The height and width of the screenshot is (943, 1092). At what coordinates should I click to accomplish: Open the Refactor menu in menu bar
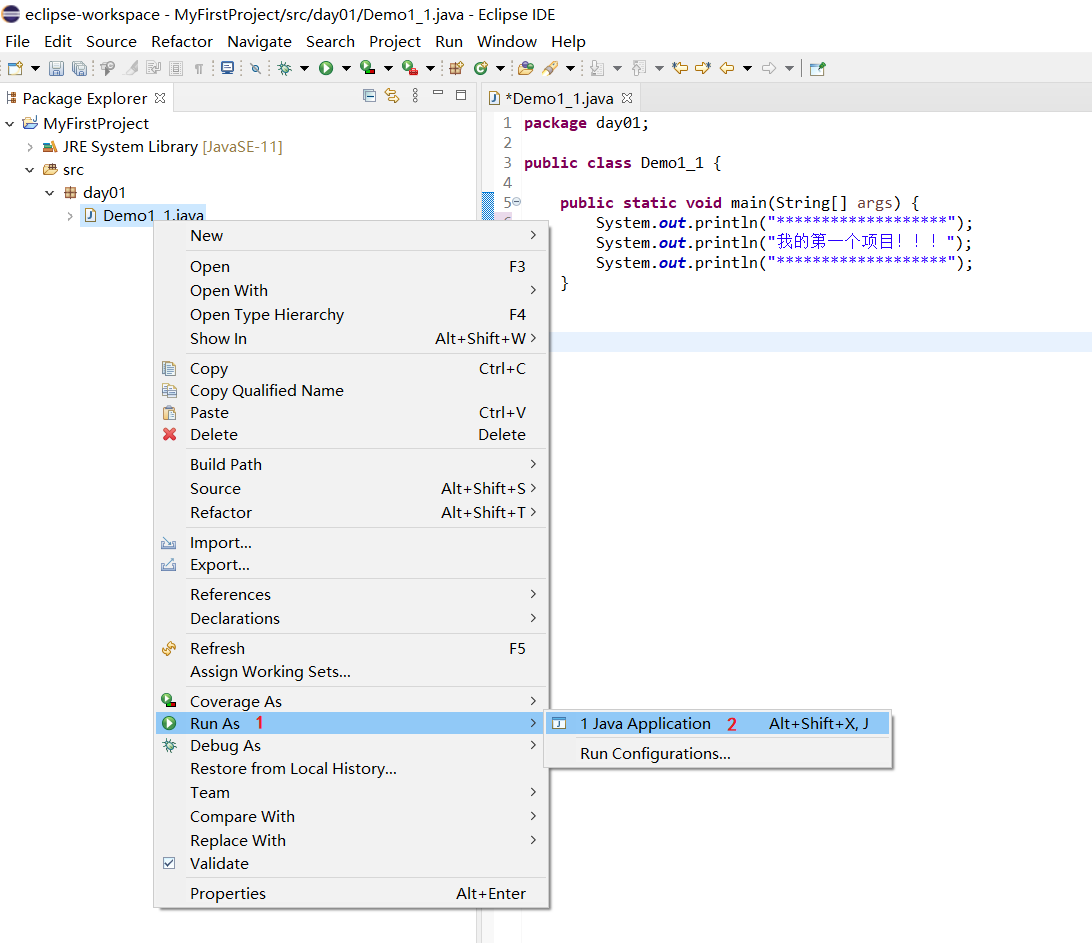[182, 42]
